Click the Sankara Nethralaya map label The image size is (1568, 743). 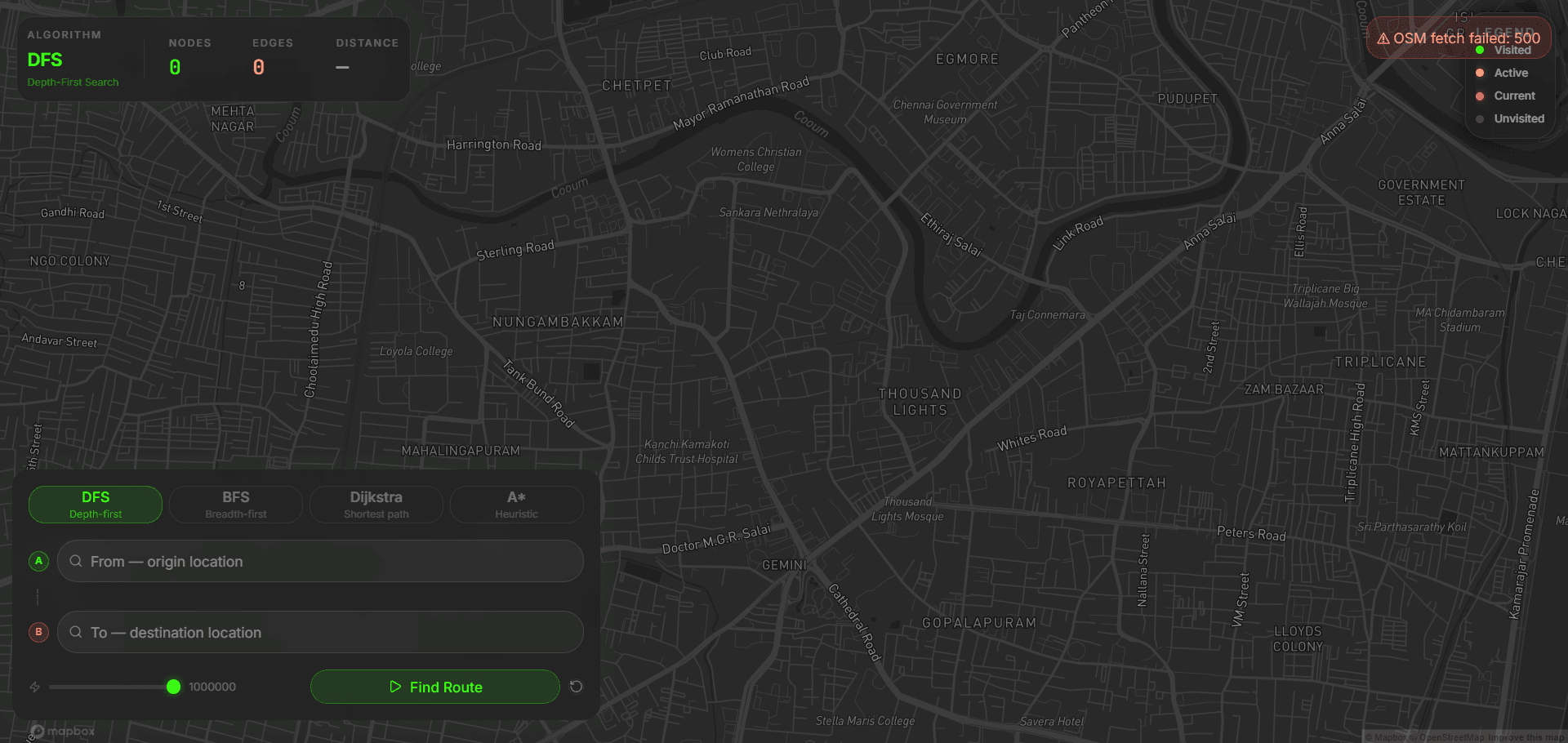(x=768, y=212)
